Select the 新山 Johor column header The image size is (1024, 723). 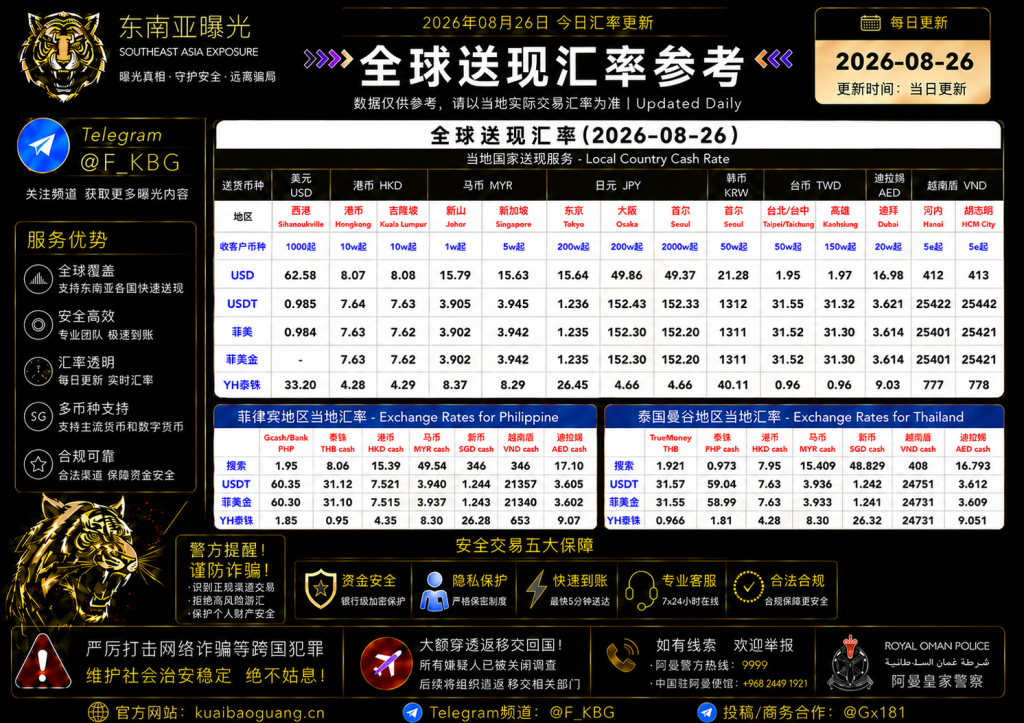[455, 216]
